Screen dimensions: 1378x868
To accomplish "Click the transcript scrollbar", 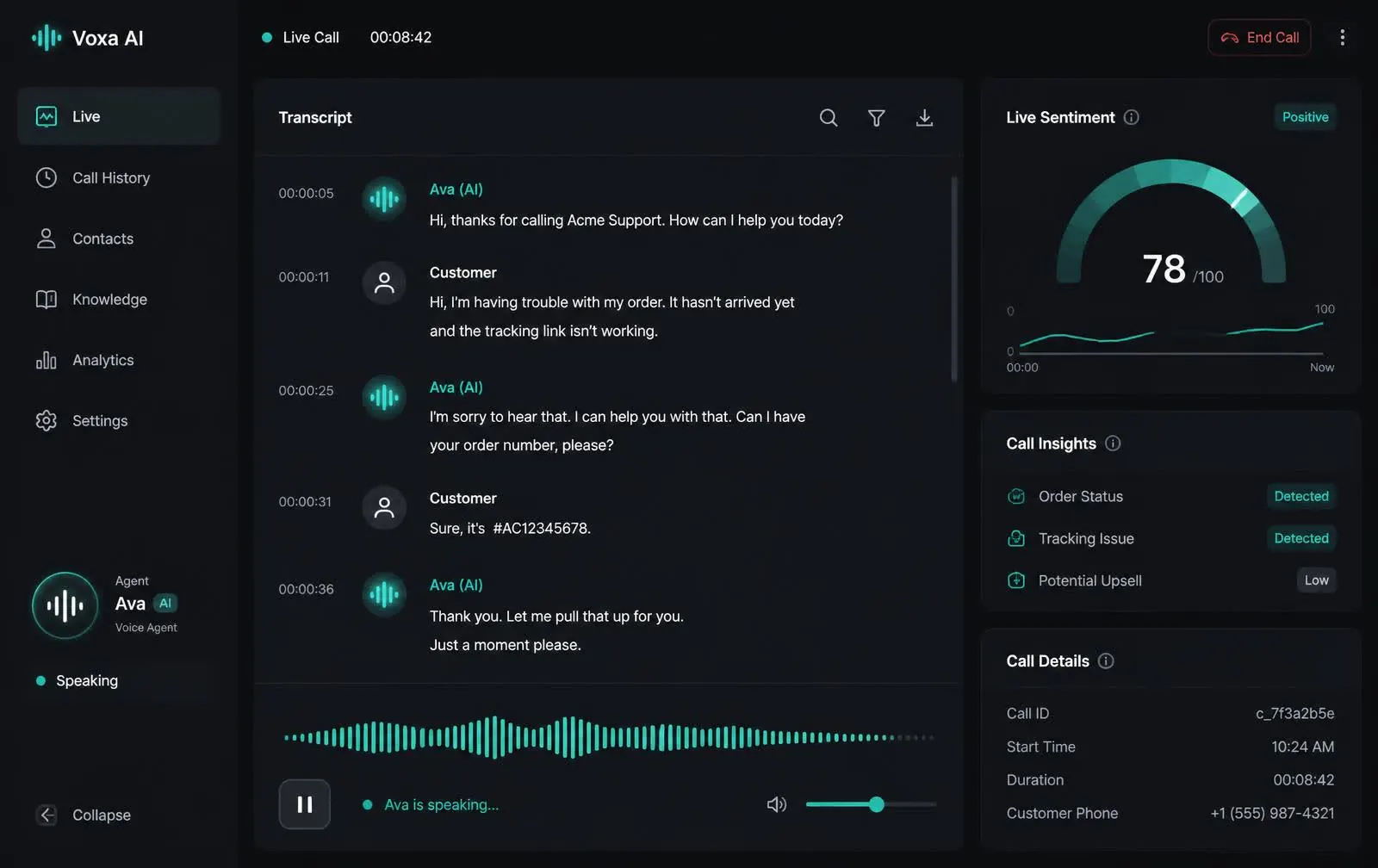I will (x=954, y=278).
